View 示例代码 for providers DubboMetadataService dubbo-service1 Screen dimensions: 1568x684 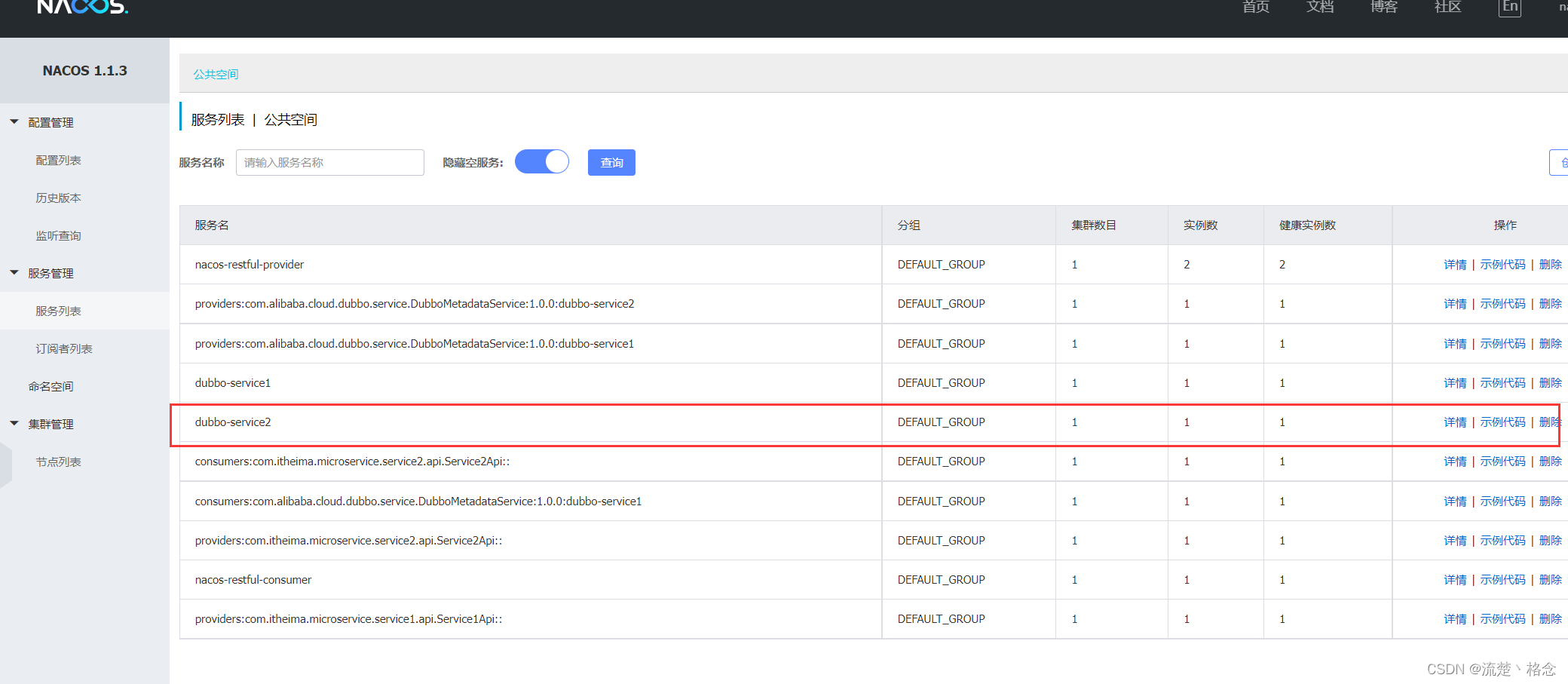click(1502, 344)
